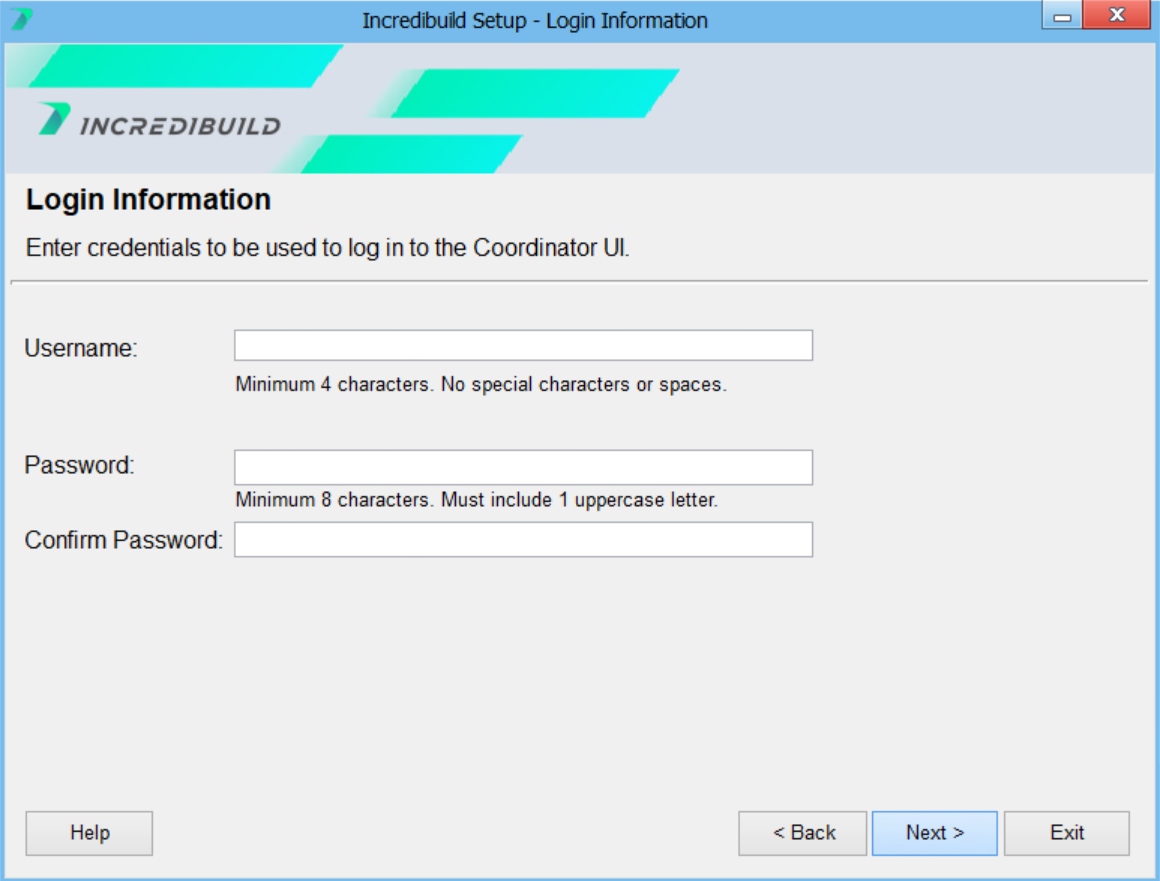Click the password minimum 8 characters hint
This screenshot has height=881, width=1160.
[x=476, y=500]
